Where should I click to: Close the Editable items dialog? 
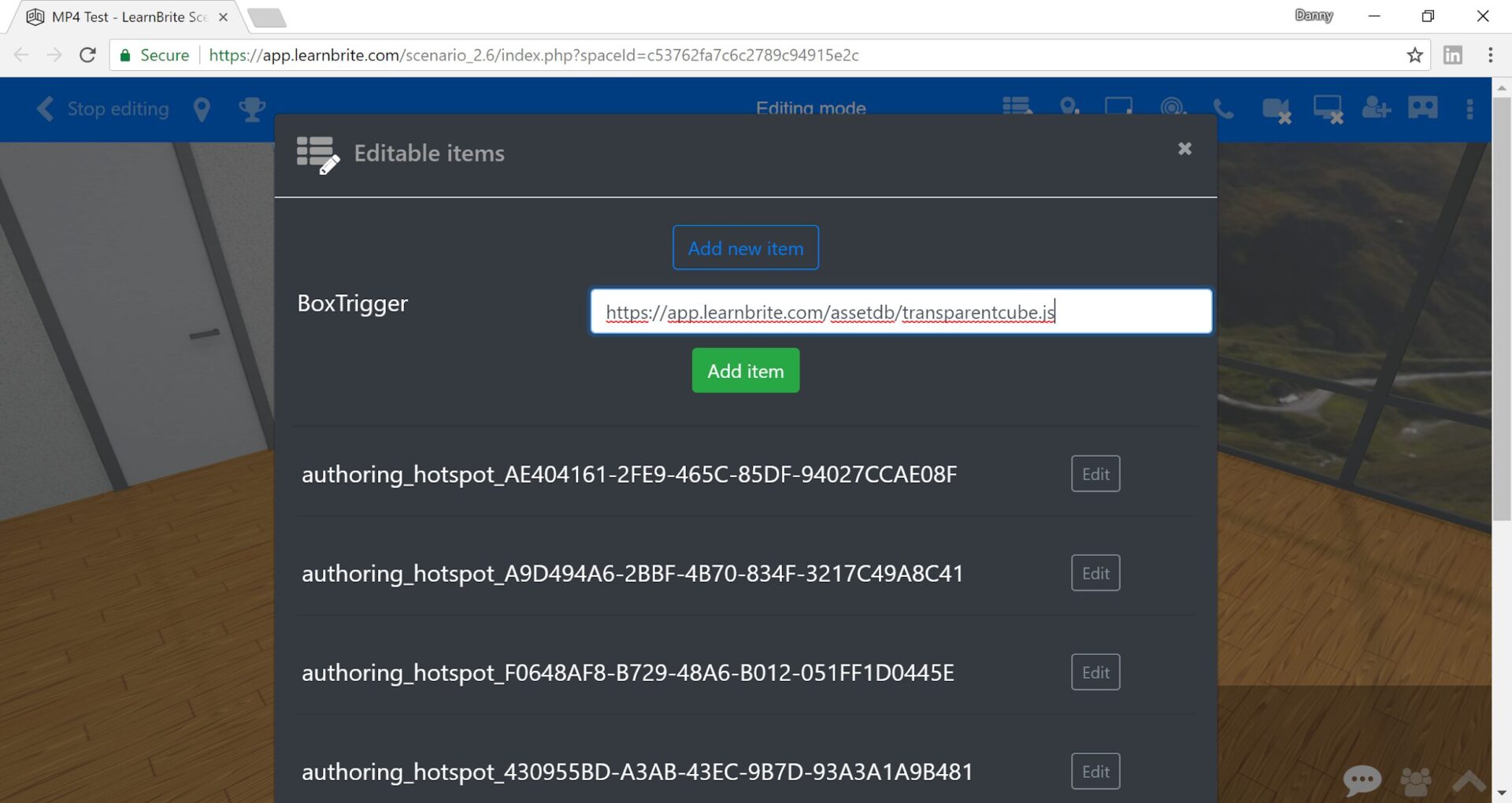click(x=1184, y=149)
